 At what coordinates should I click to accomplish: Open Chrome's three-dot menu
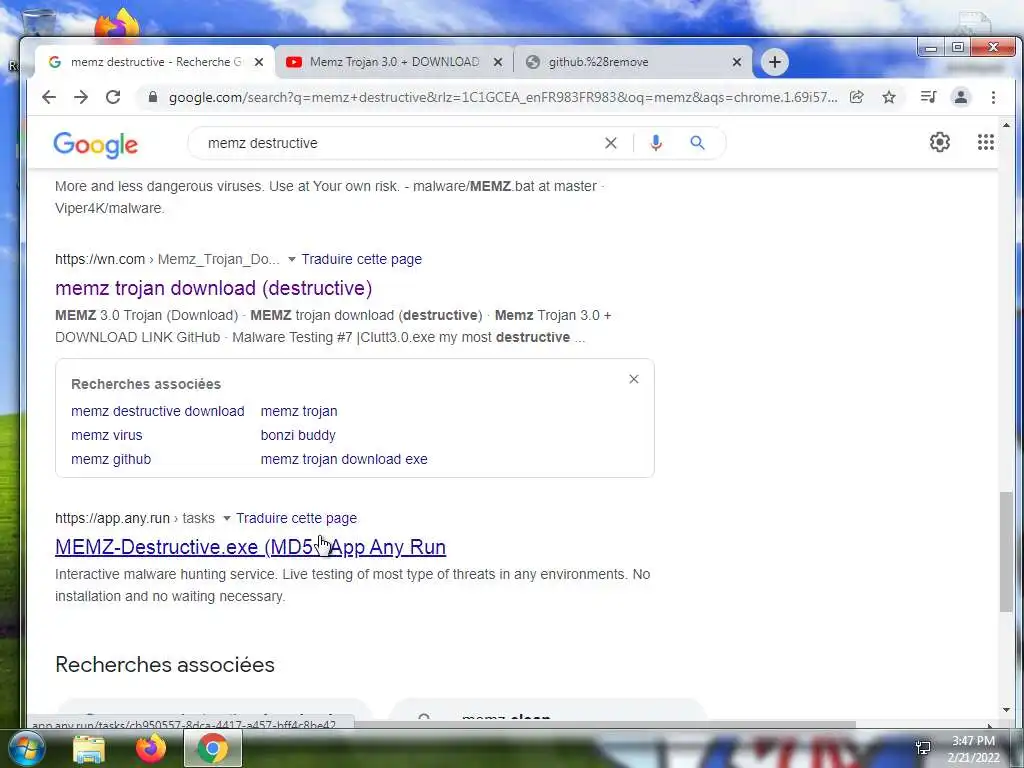(x=993, y=97)
